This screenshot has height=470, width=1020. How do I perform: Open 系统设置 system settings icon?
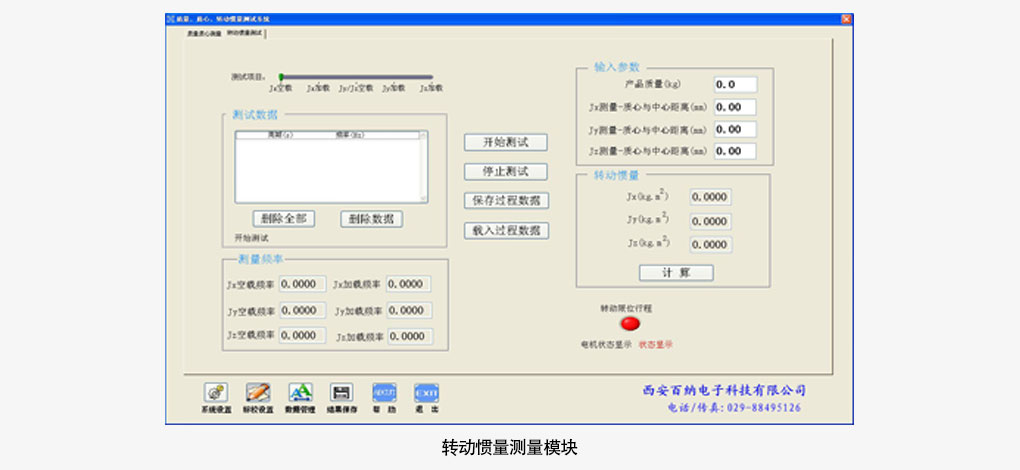[x=215, y=393]
